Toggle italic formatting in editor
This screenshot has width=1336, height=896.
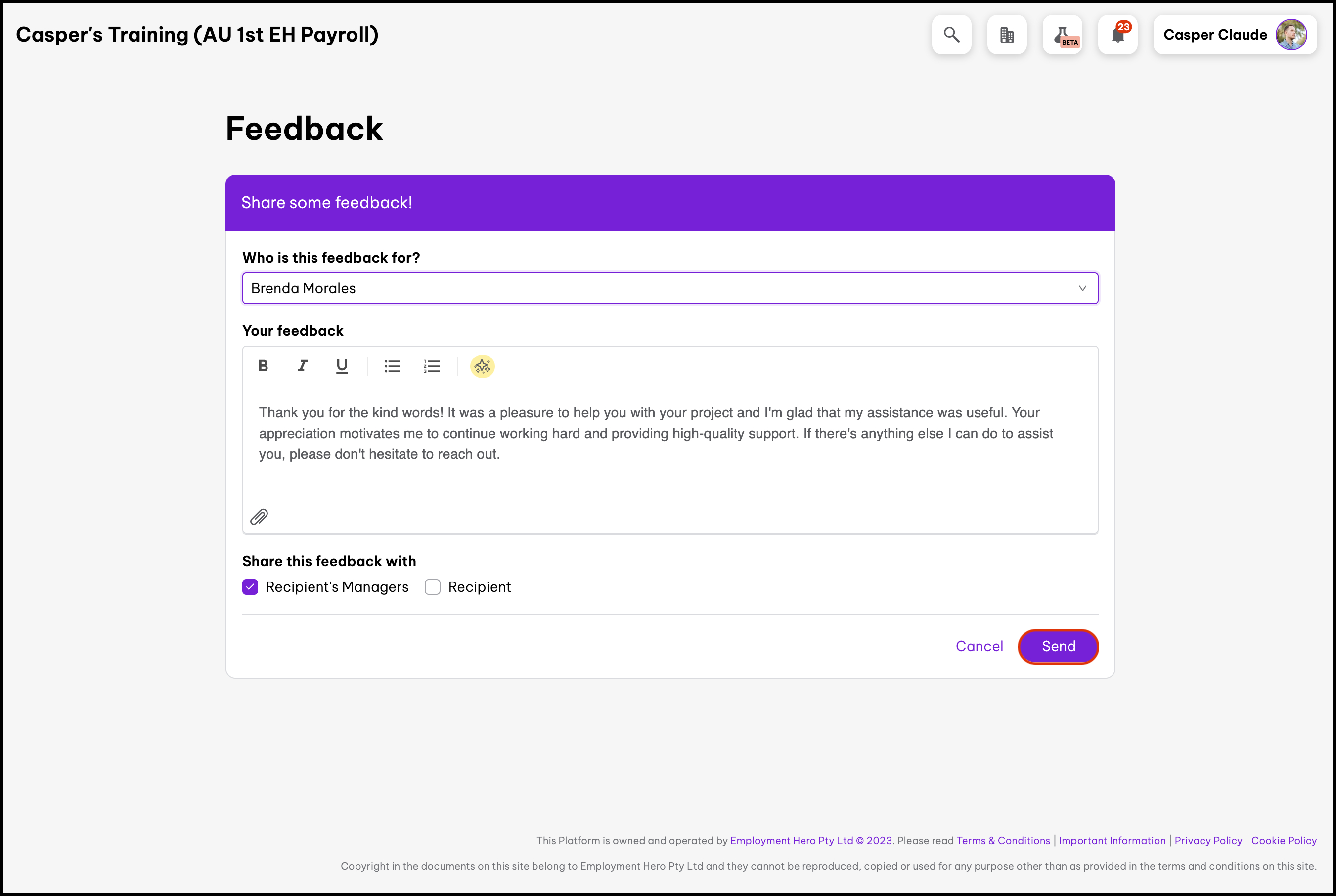point(302,366)
